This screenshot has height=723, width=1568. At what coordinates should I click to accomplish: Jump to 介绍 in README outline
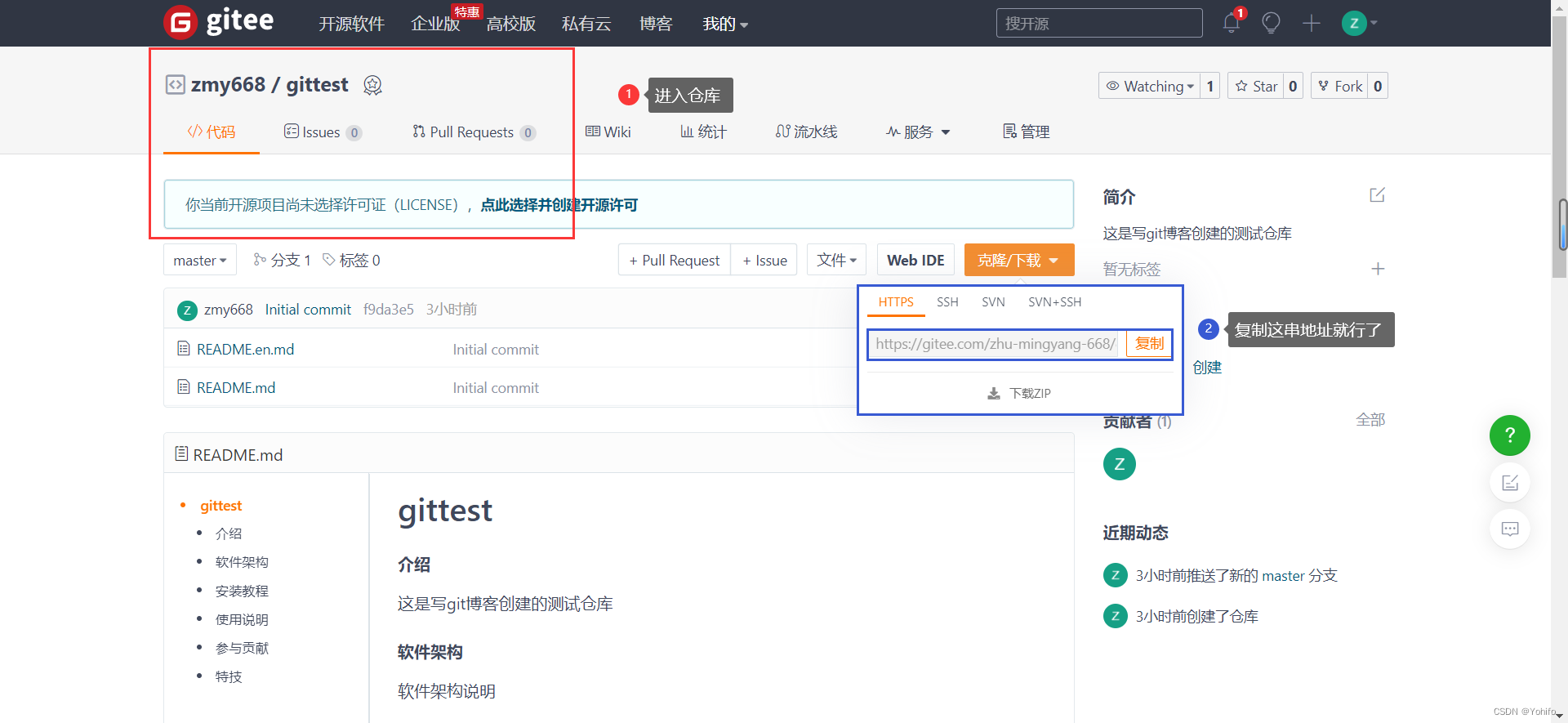[x=229, y=533]
